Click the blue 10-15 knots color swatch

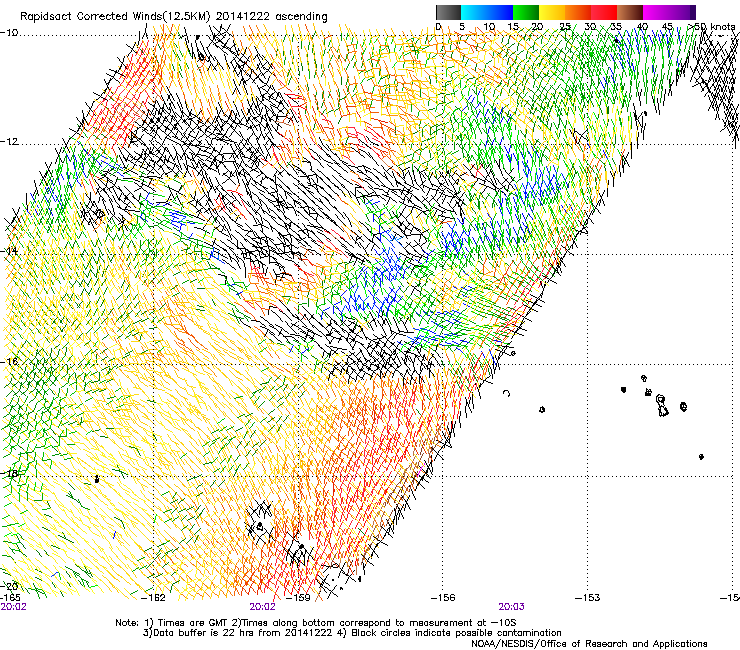500,12
